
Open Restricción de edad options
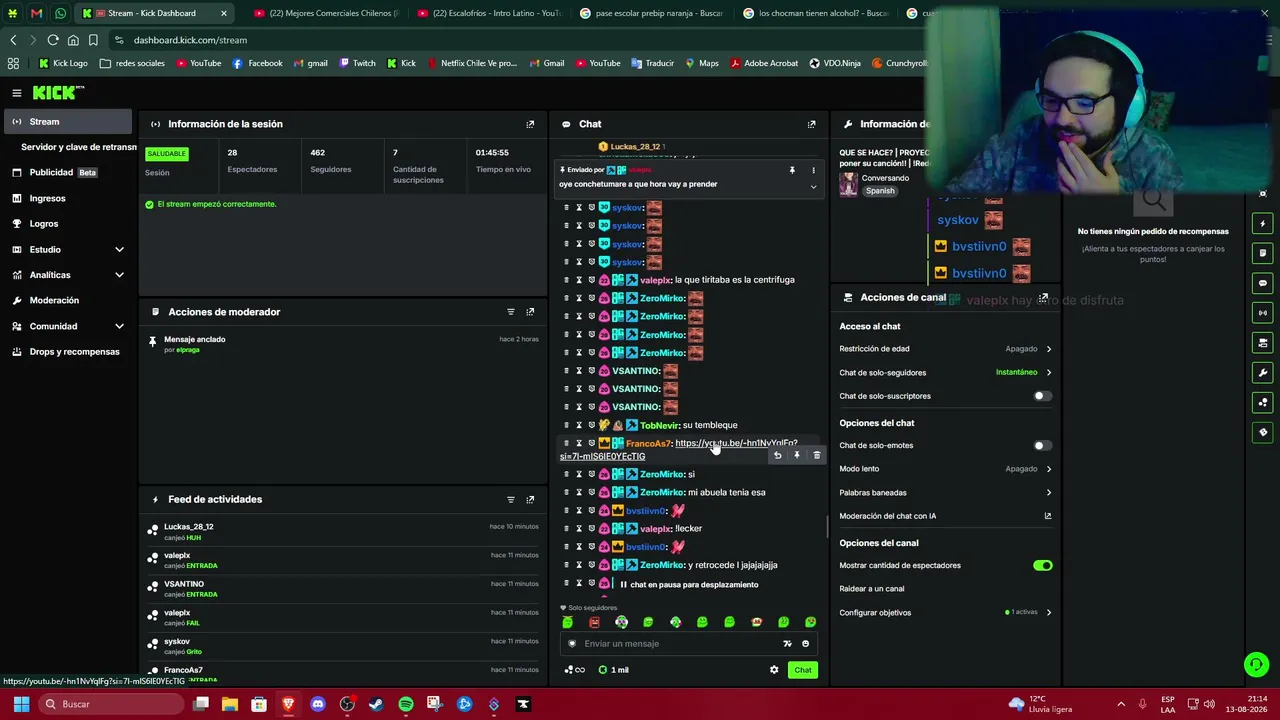pyautogui.click(x=946, y=349)
